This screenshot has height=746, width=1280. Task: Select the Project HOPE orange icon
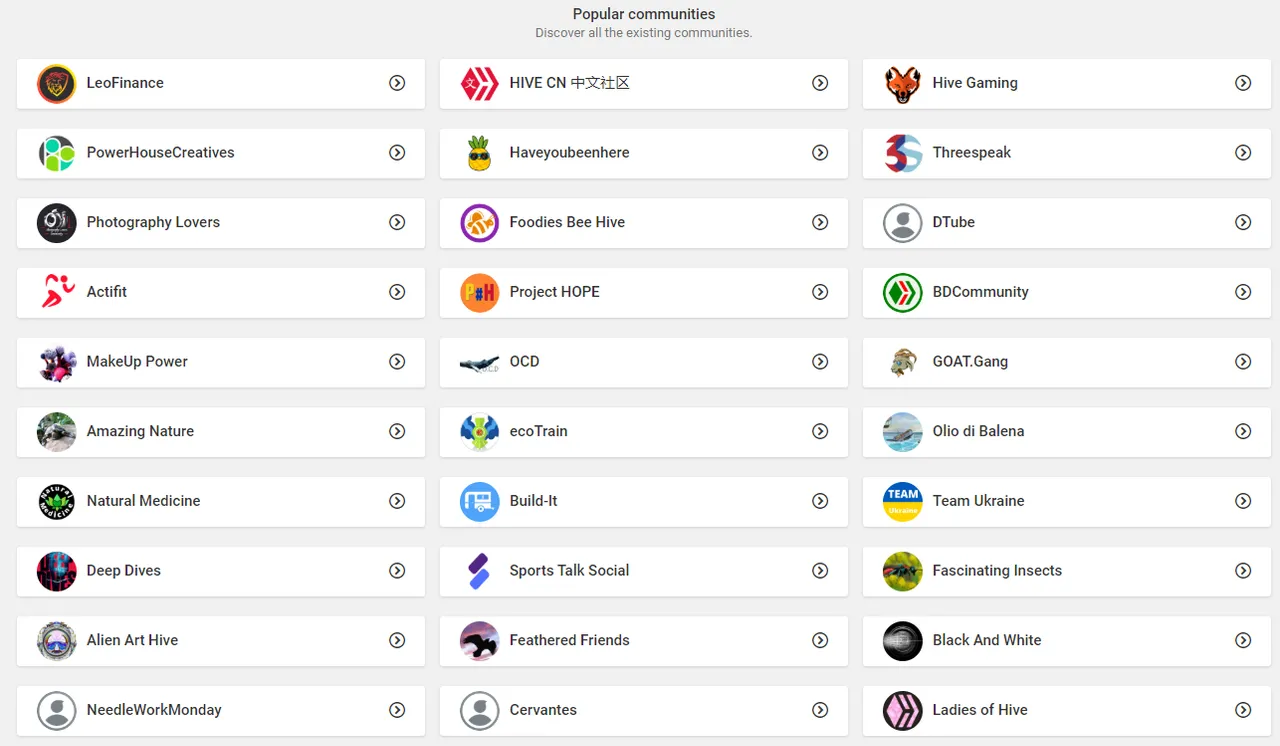[x=480, y=292]
